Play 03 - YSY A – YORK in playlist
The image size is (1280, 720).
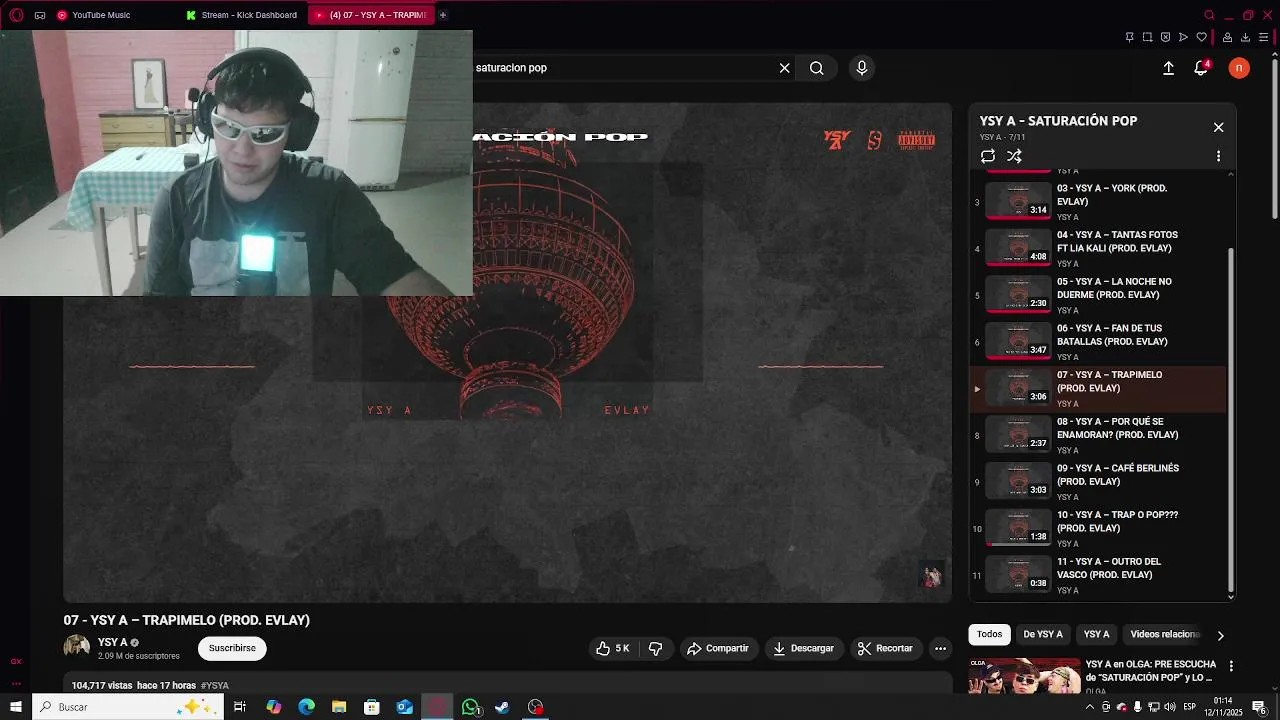tap(1100, 201)
